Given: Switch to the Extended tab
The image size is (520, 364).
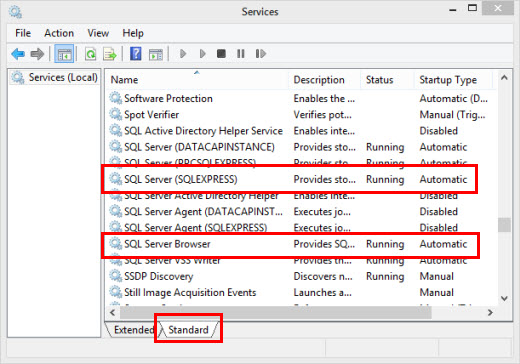Looking at the screenshot, I should (133, 330).
